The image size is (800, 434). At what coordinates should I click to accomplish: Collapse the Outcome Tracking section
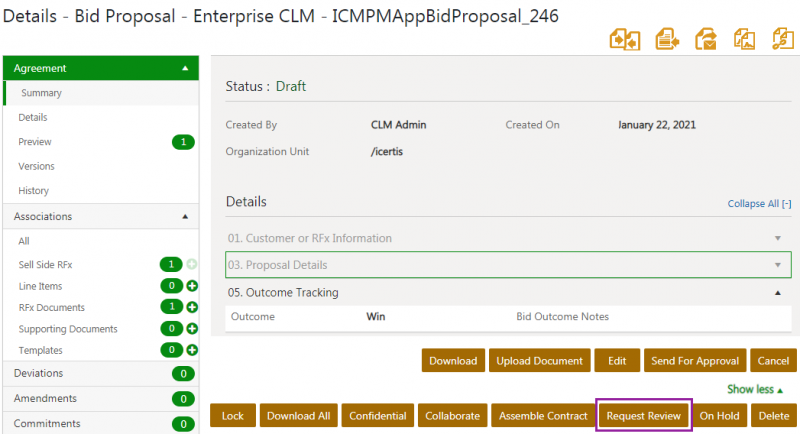(x=777, y=293)
